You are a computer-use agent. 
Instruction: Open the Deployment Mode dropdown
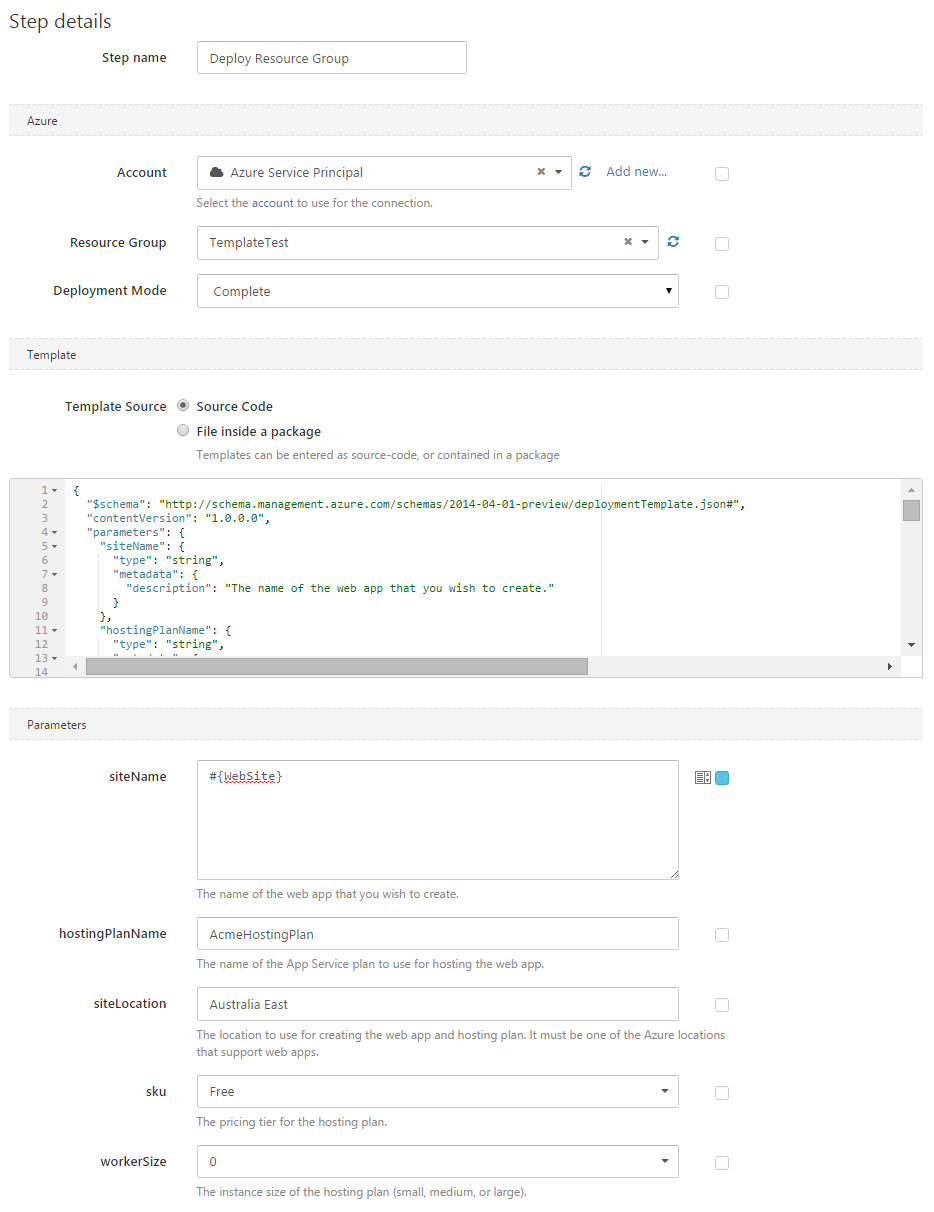point(438,291)
